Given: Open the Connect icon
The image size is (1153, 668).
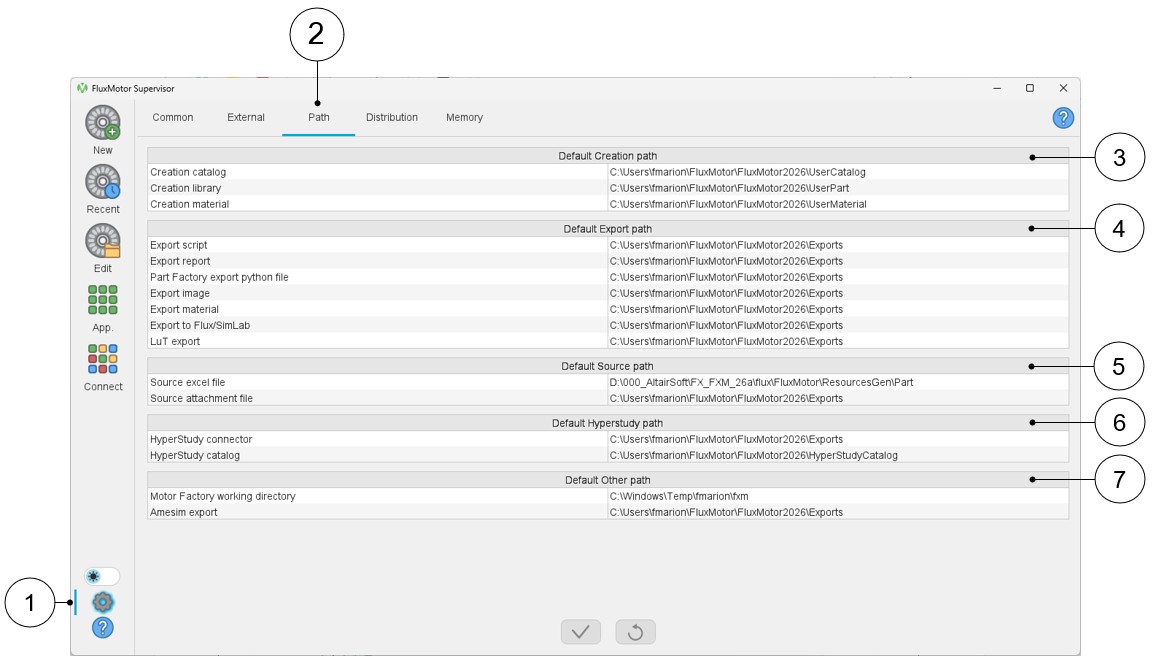Looking at the screenshot, I should tap(103, 358).
